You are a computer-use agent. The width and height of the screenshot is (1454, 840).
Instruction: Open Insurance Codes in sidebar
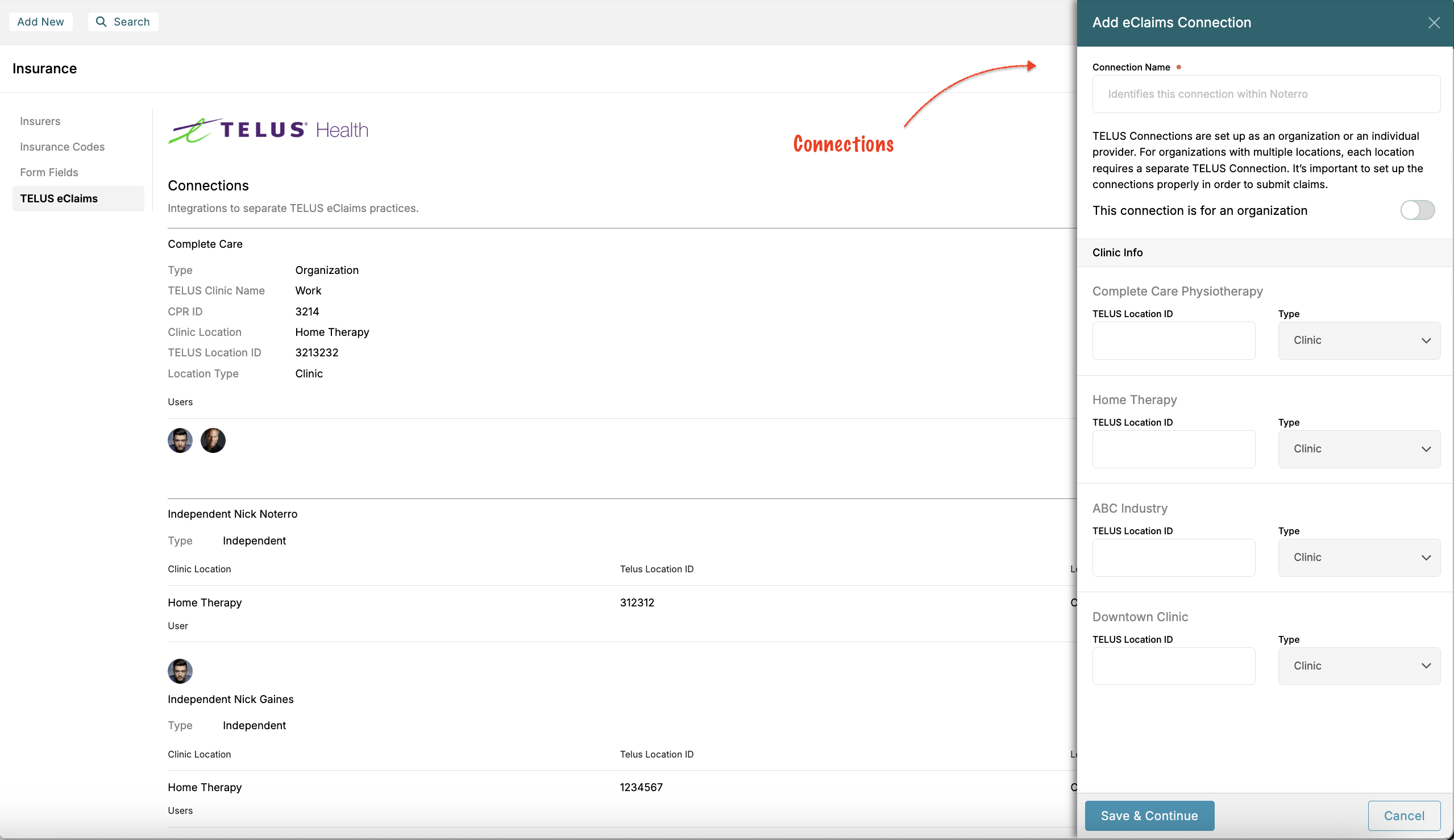[63, 147]
